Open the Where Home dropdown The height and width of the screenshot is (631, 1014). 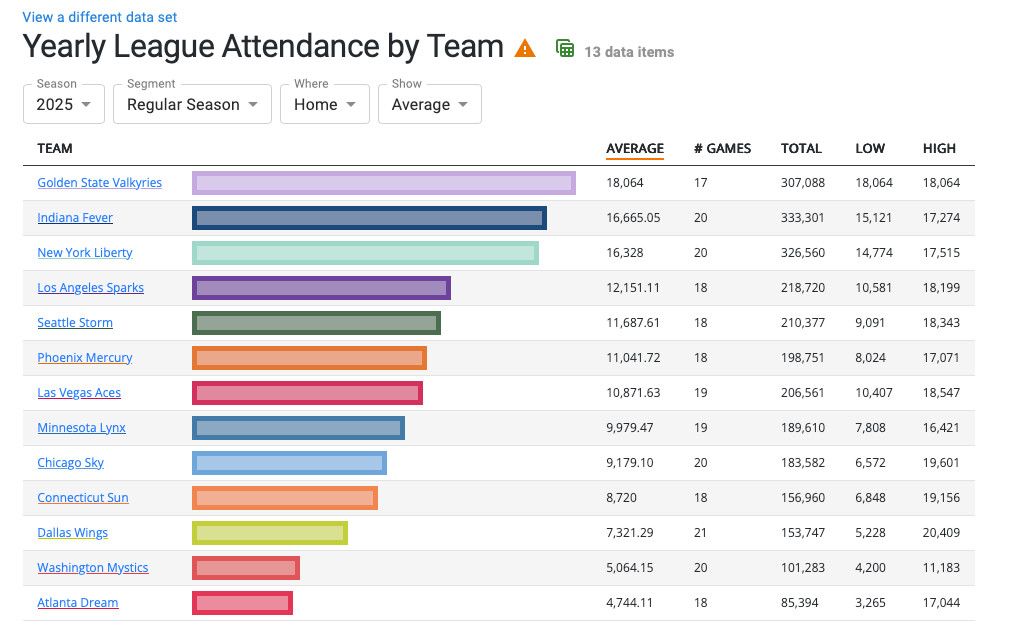pyautogui.click(x=325, y=104)
